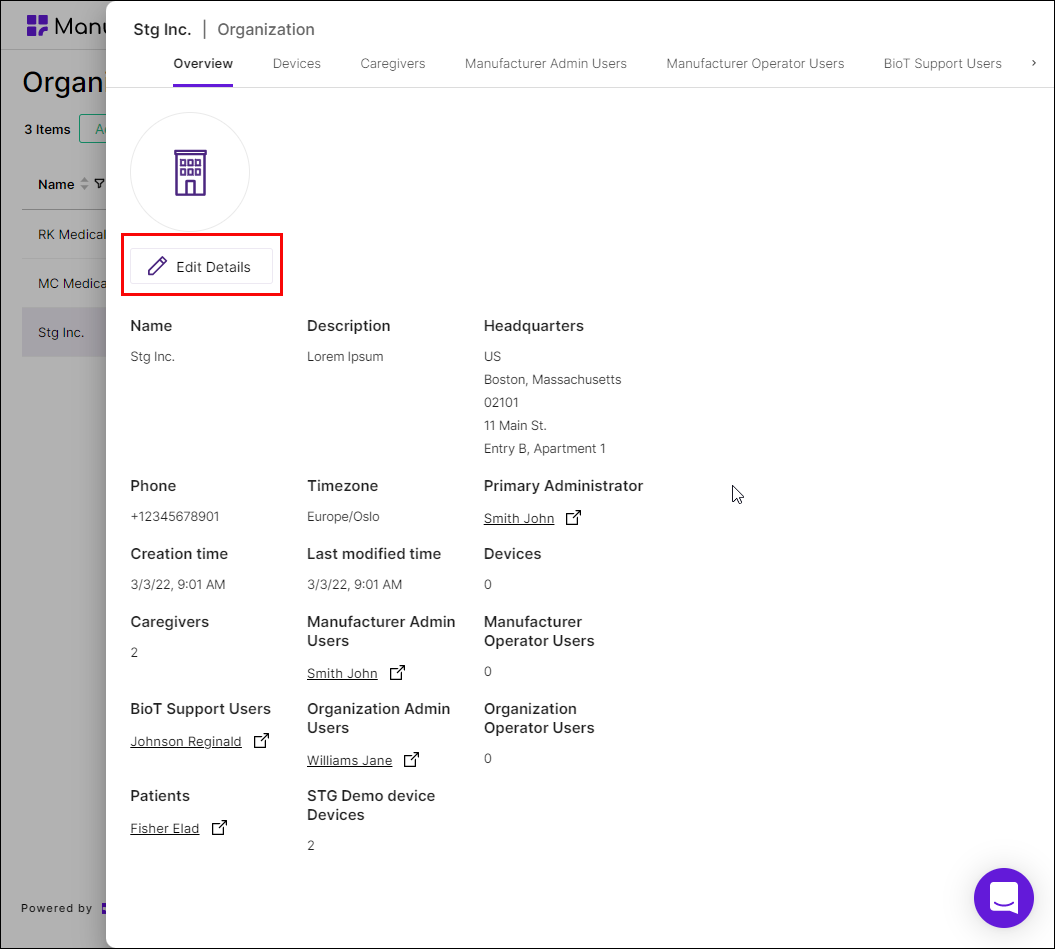Screen dimensions: 1055x949
Task: Click the 02101 zip code value
Action: click(x=501, y=402)
